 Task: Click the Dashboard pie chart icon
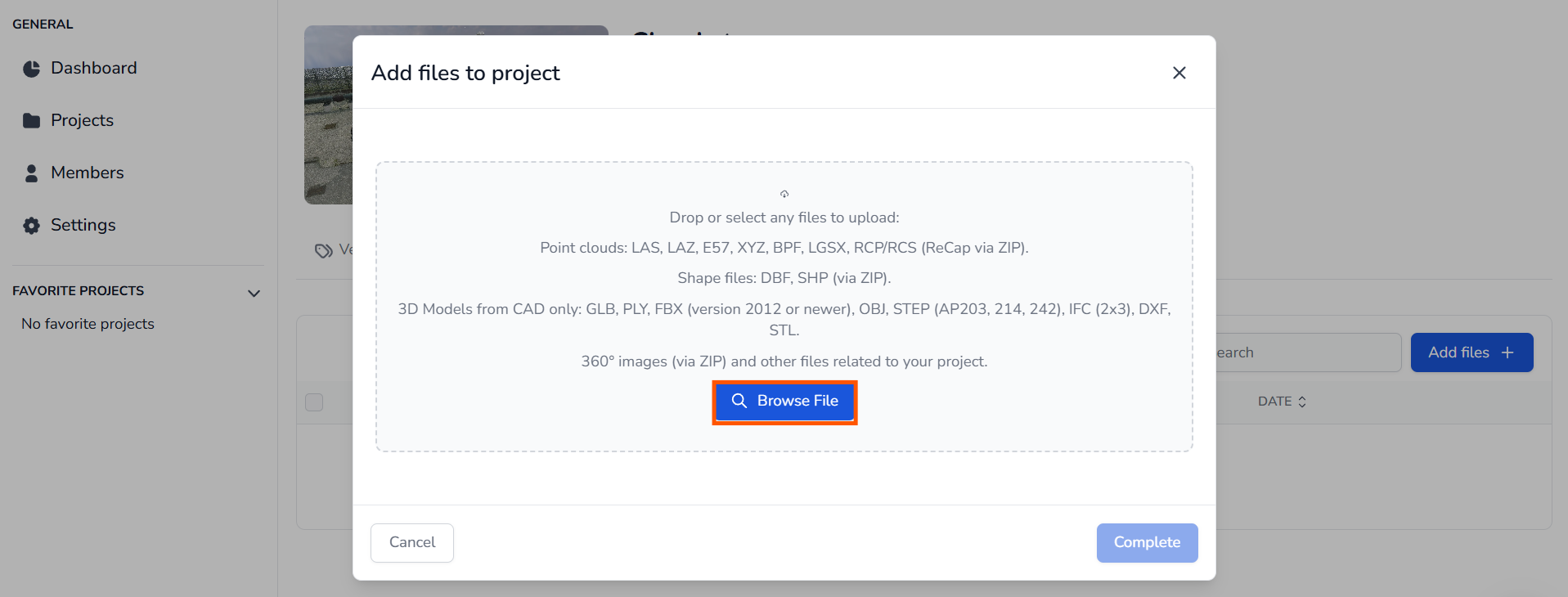click(31, 69)
